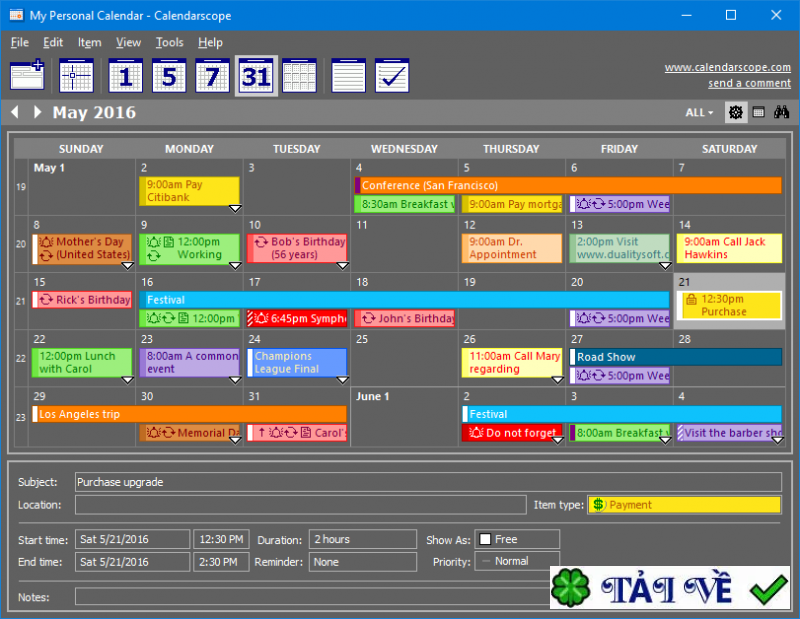The height and width of the screenshot is (619, 800).
Task: Open the Task list checkmark icon
Action: pyautogui.click(x=392, y=76)
